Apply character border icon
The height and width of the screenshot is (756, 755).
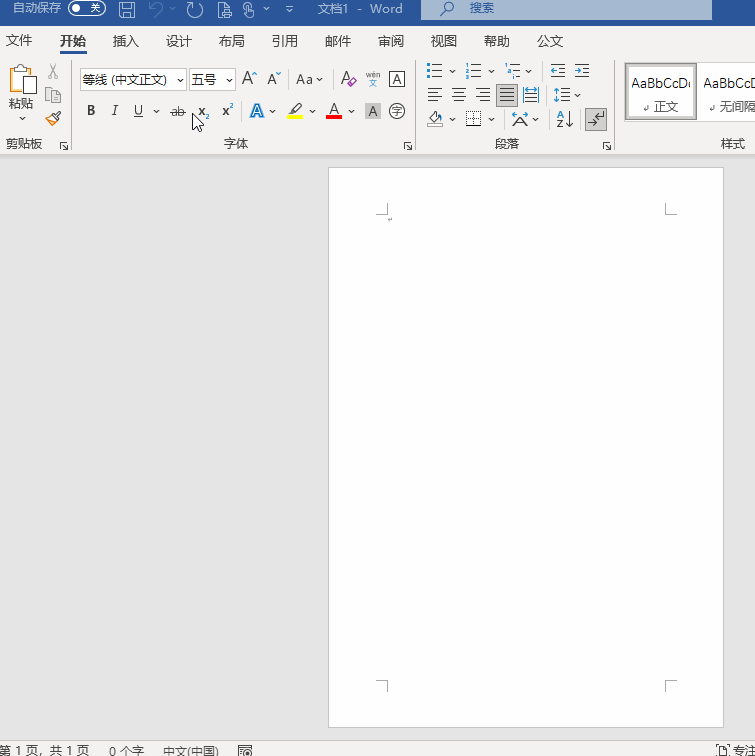(397, 79)
